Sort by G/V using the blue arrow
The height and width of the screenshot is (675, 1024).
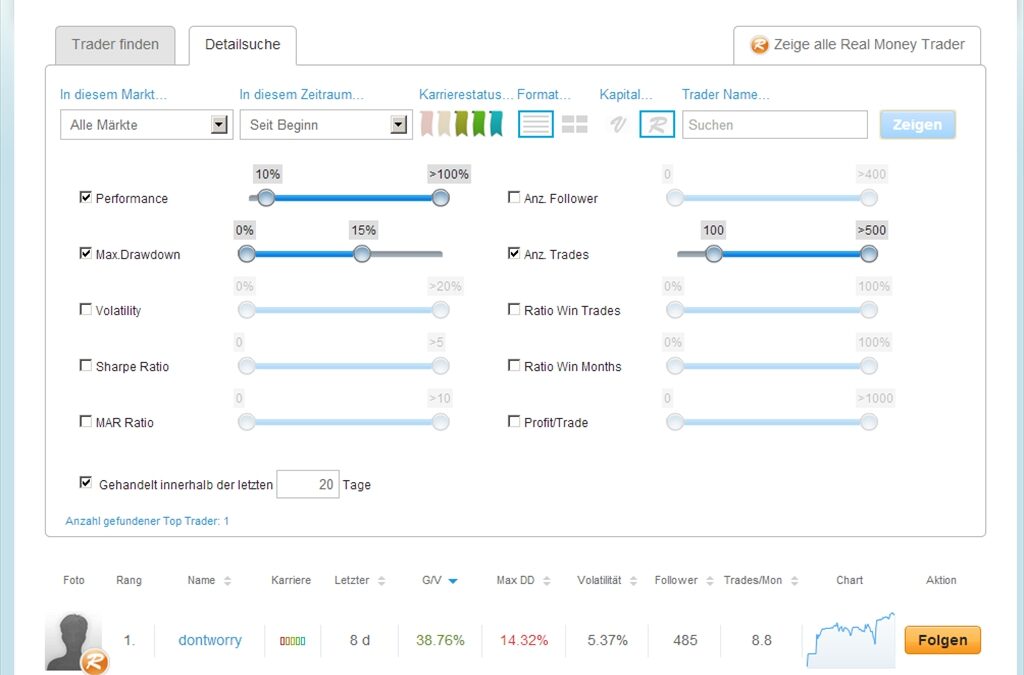point(453,581)
